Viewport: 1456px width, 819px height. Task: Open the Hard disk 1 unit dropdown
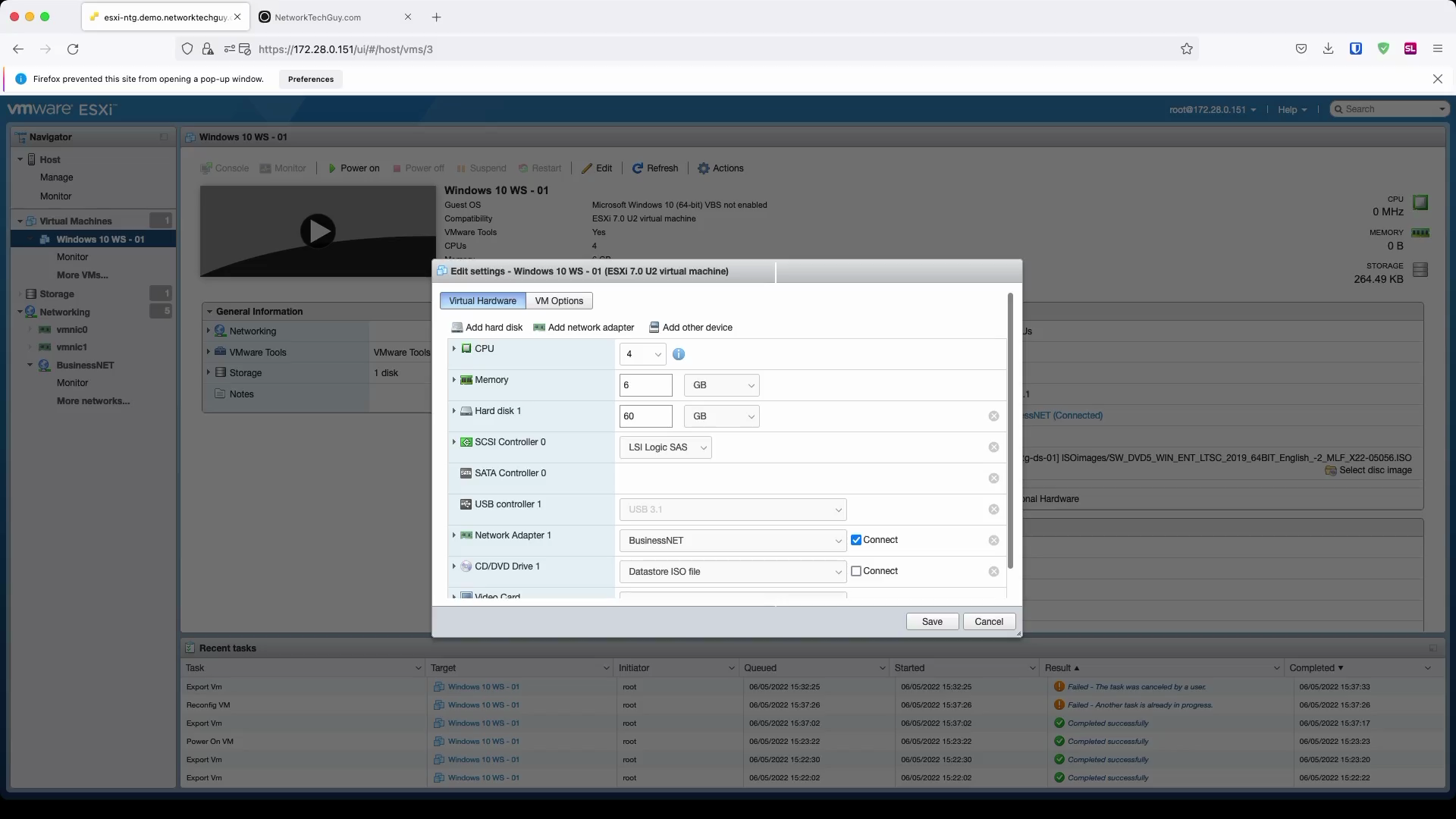(x=721, y=416)
